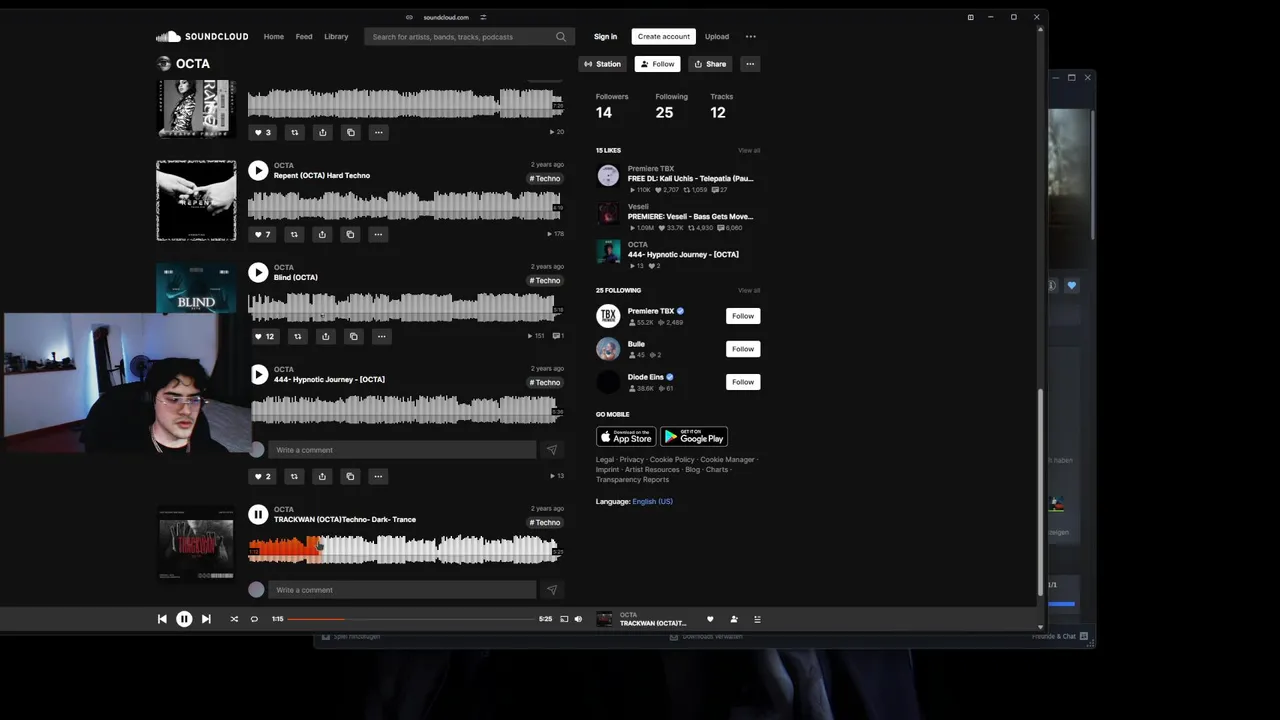1280x720 pixels.
Task: Open the top navigation more menu
Action: click(x=751, y=37)
